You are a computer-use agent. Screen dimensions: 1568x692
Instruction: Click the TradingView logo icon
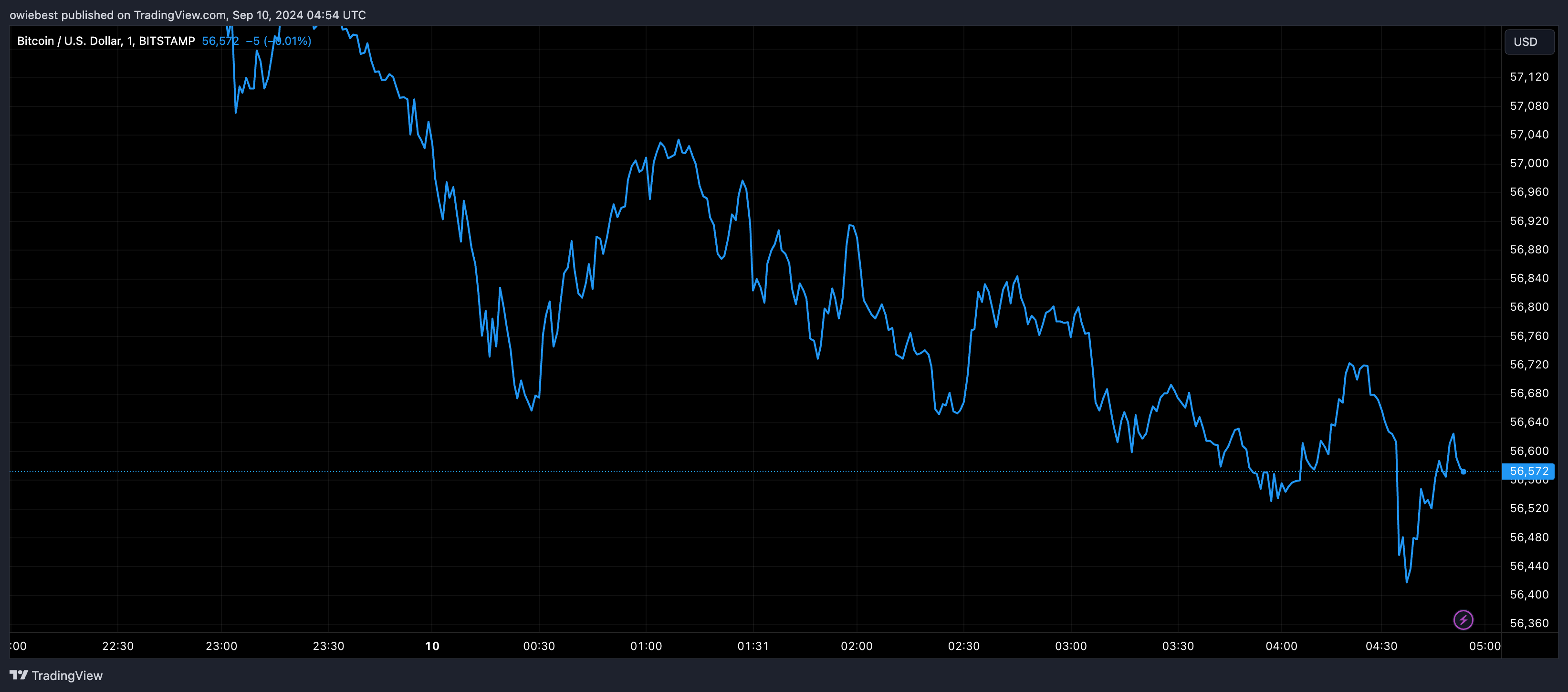coord(19,675)
